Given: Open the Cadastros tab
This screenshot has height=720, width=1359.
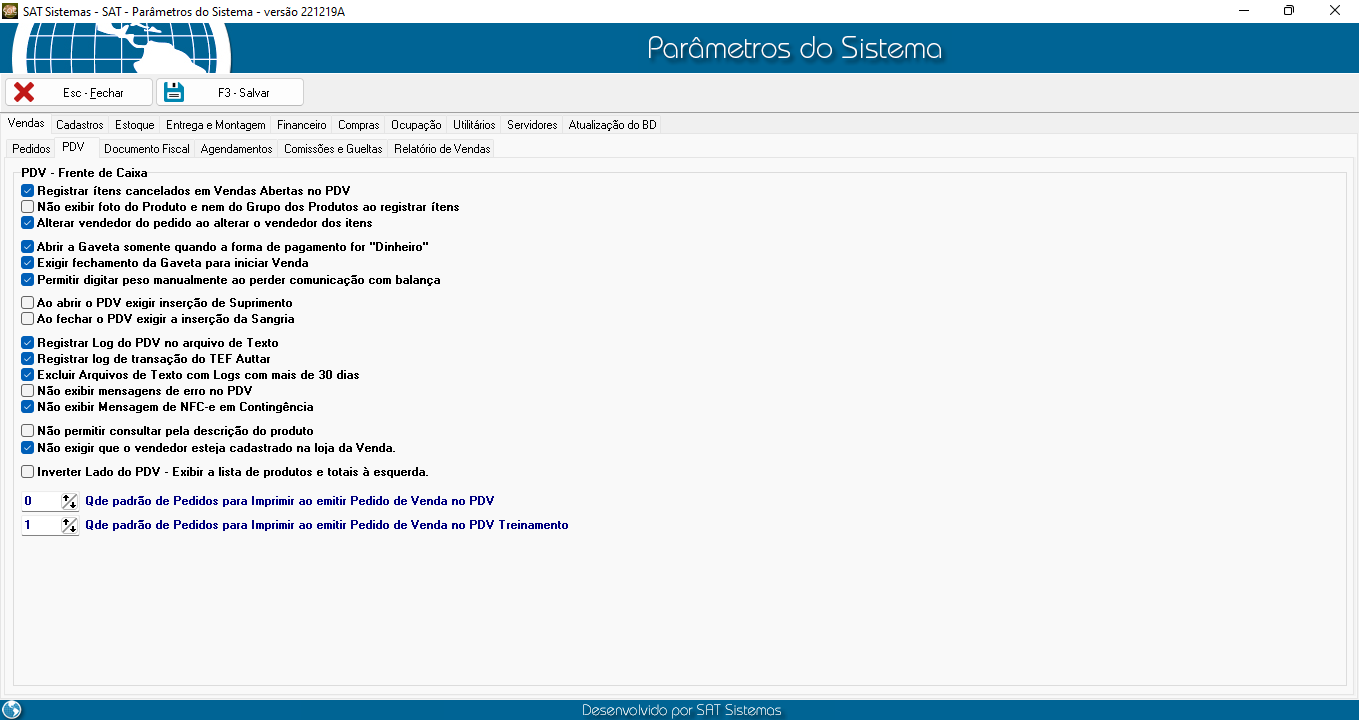Looking at the screenshot, I should point(80,125).
